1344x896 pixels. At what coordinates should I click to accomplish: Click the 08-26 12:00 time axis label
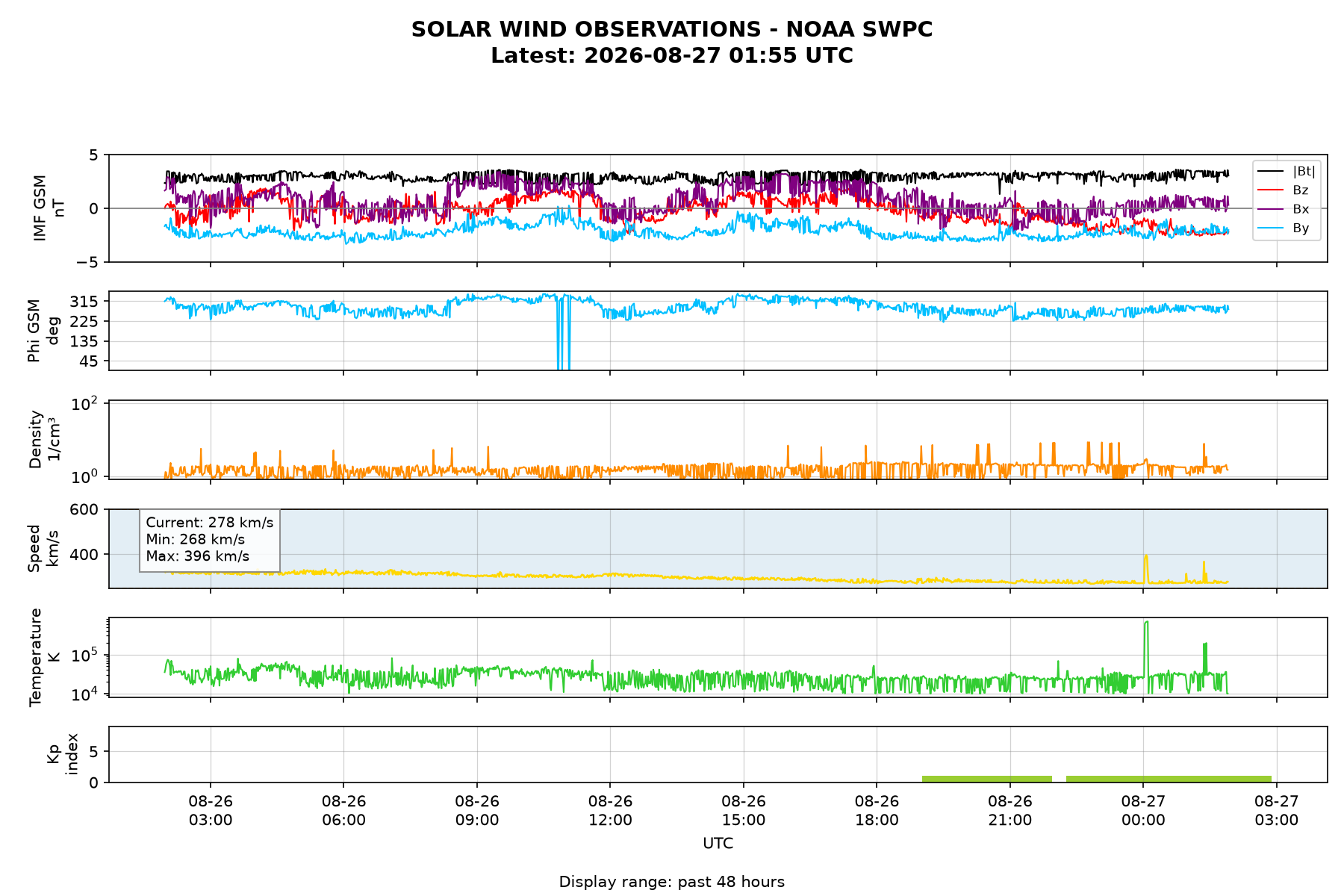pyautogui.click(x=611, y=810)
